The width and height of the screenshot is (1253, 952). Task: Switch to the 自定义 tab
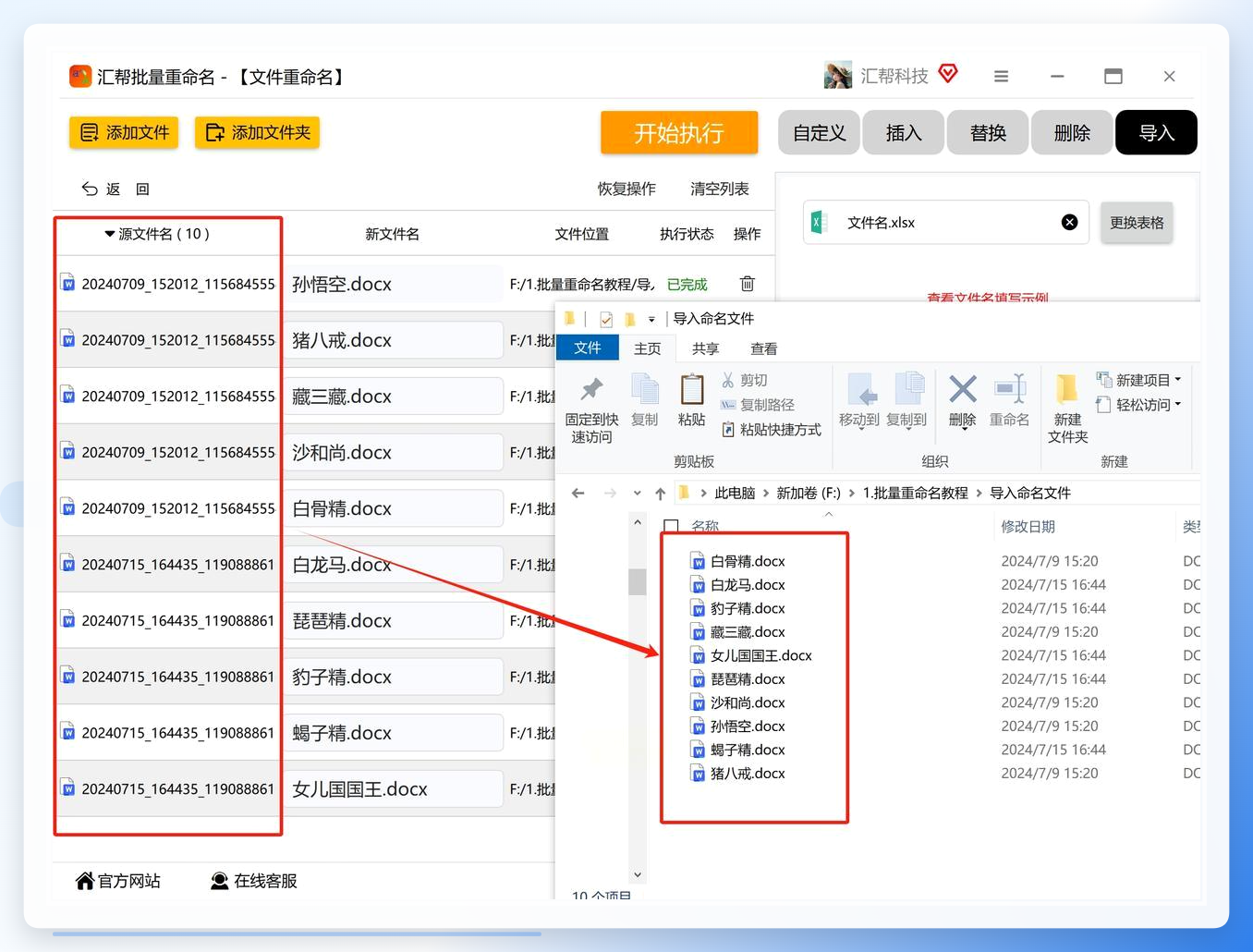(819, 133)
